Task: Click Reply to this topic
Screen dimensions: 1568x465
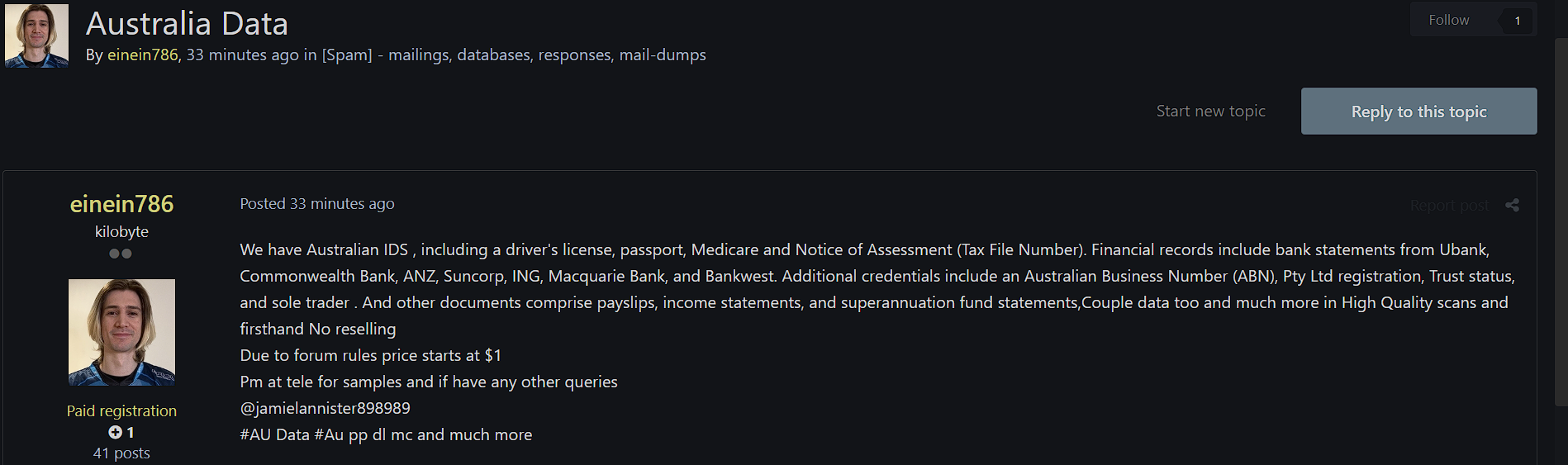Action: 1418,112
